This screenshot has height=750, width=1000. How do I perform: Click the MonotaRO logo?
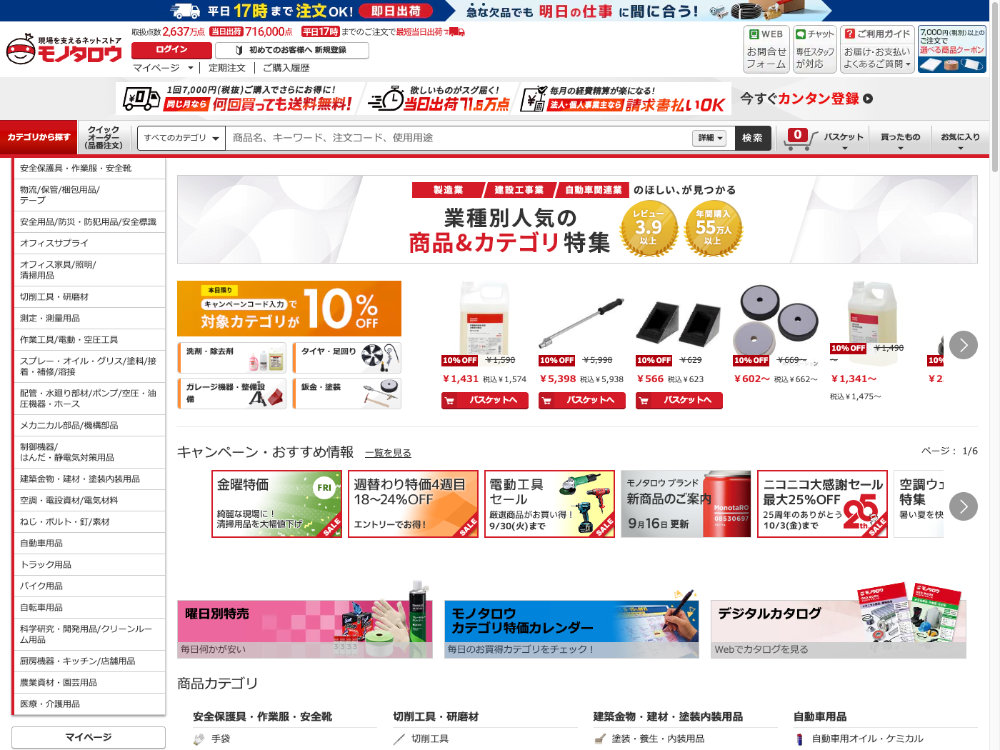coord(64,51)
